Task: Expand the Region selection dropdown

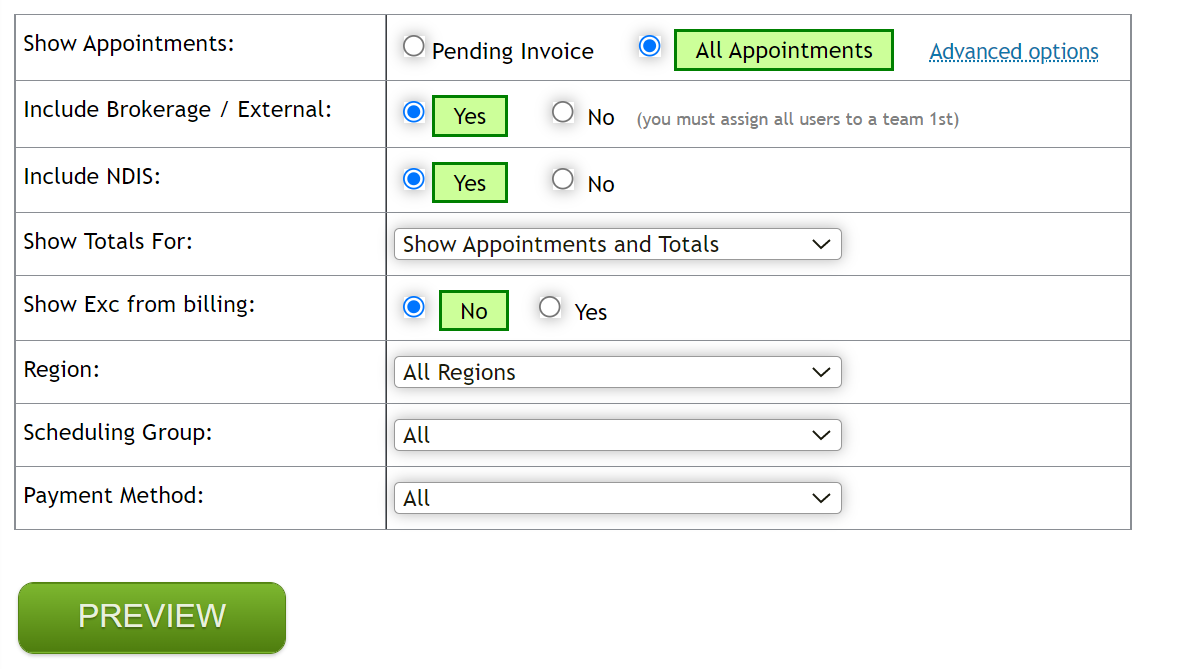Action: [x=617, y=371]
